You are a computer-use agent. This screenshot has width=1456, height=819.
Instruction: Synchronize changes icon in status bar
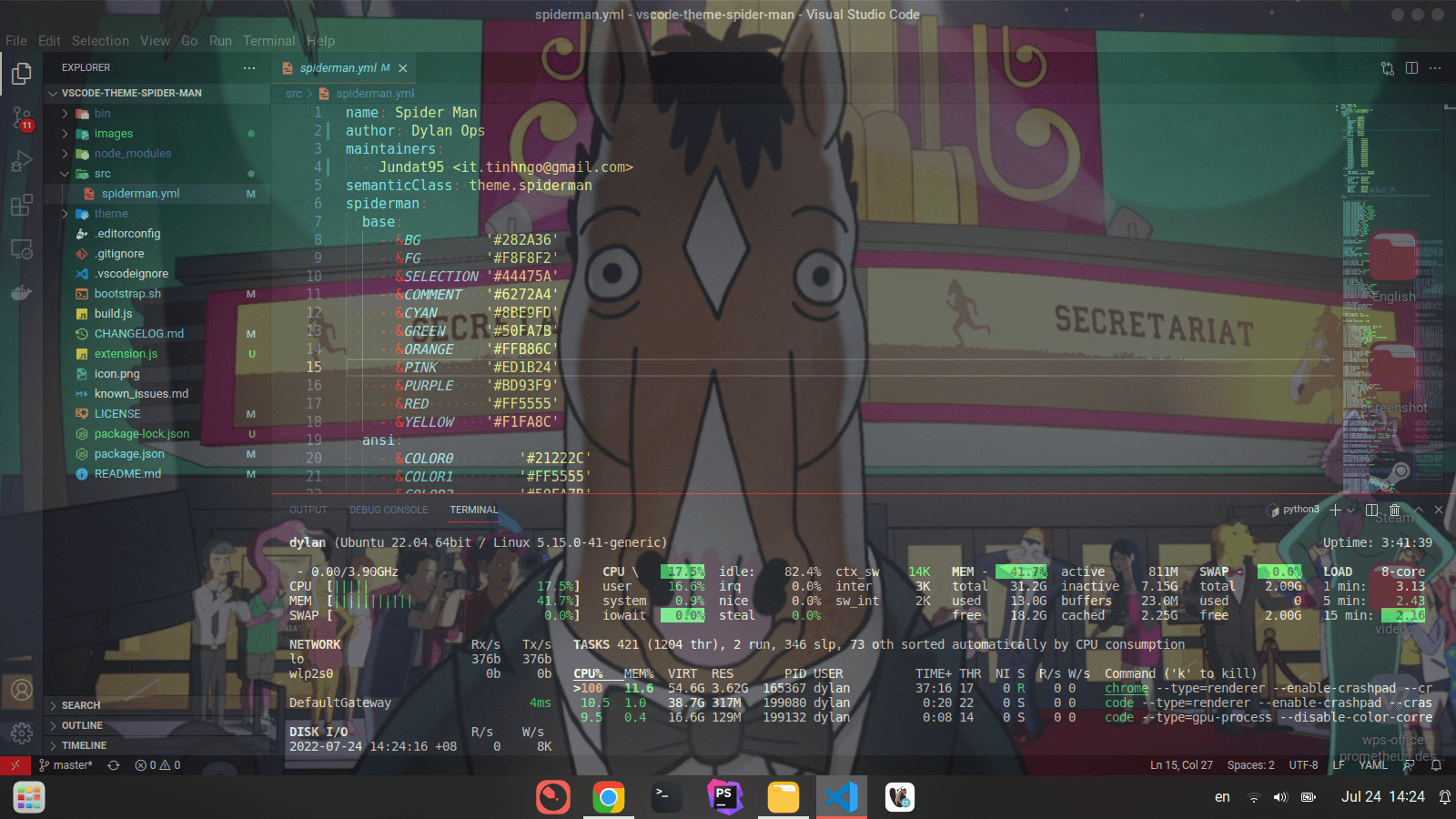(x=114, y=765)
